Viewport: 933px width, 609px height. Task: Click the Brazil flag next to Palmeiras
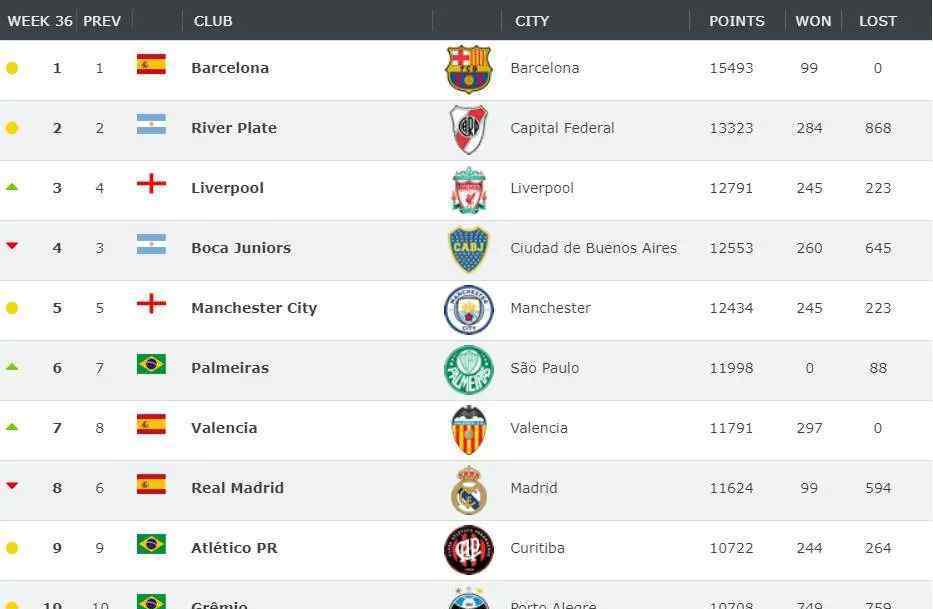[x=151, y=364]
